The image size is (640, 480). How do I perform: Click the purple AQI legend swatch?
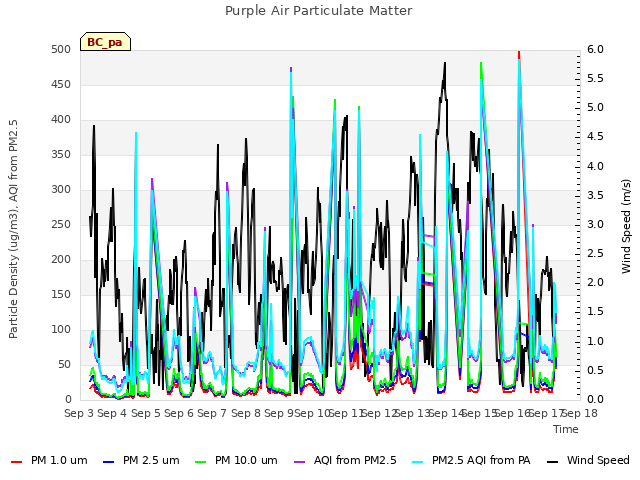coord(299,462)
